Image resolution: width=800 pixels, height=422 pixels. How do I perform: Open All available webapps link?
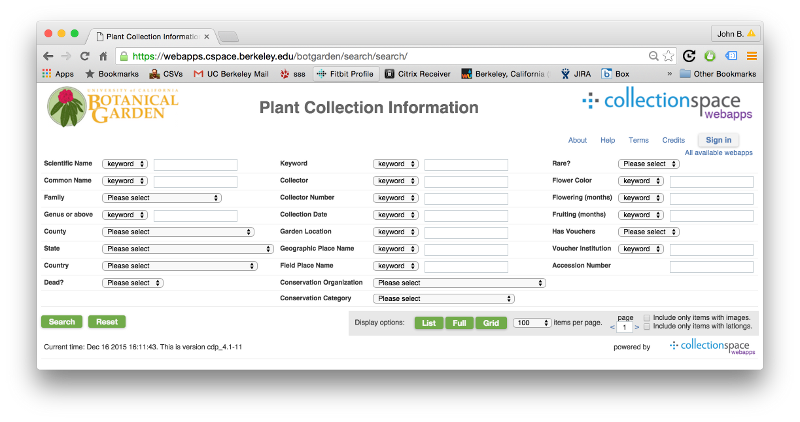[x=718, y=153]
